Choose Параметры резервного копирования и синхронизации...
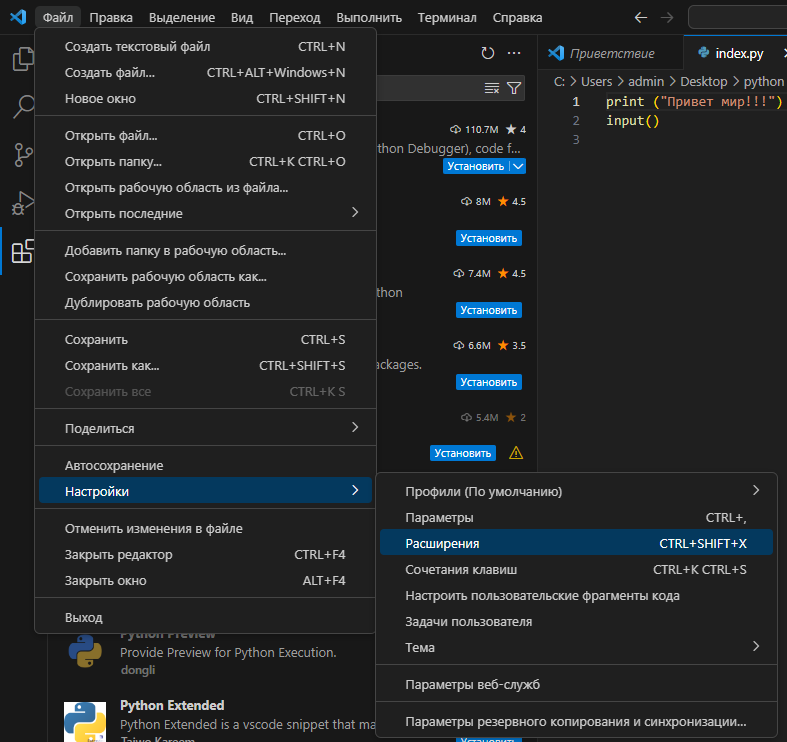 (576, 722)
